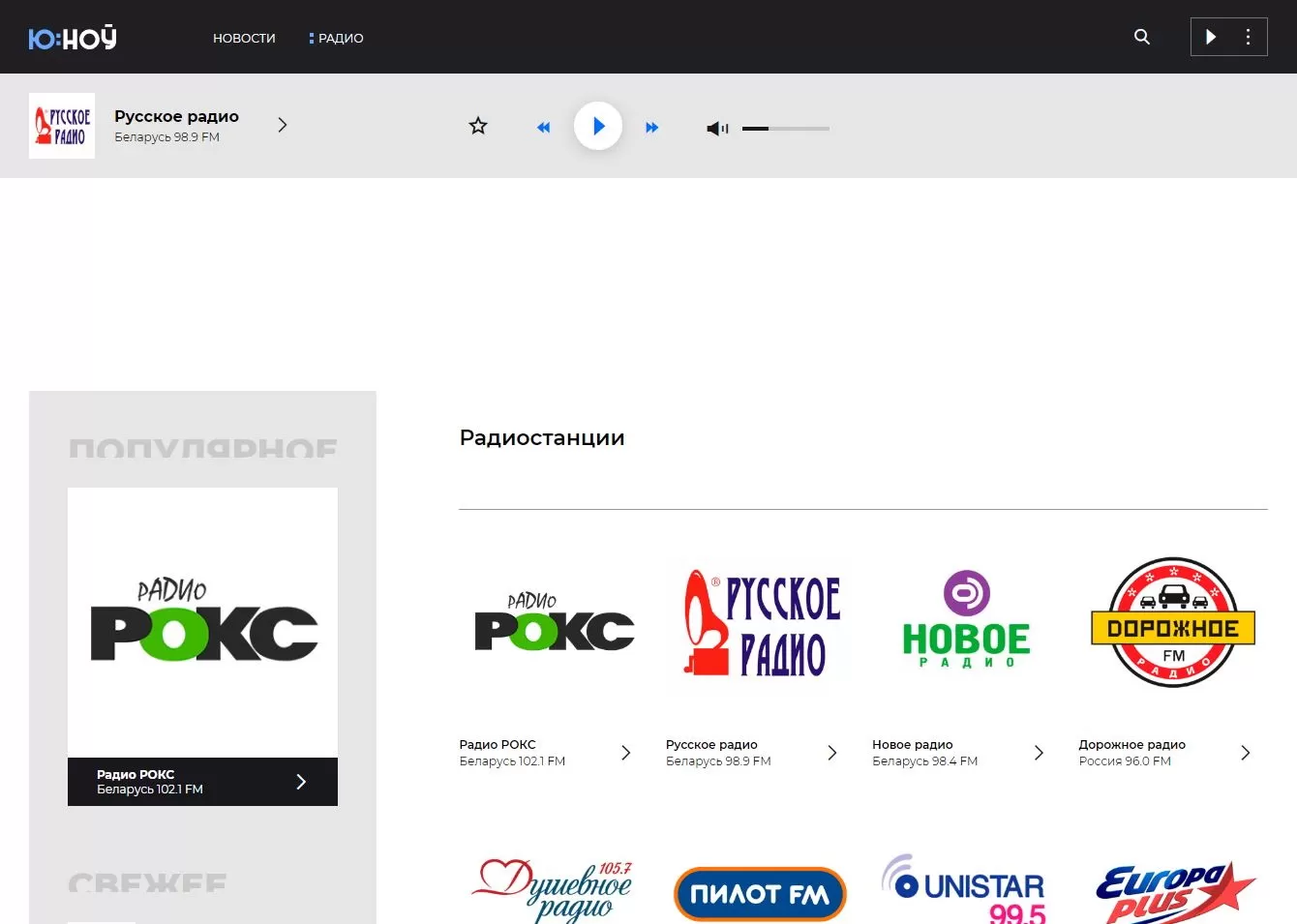Open the Радио РОКС link in stations grid
Image resolution: width=1297 pixels, height=924 pixels.
[498, 745]
